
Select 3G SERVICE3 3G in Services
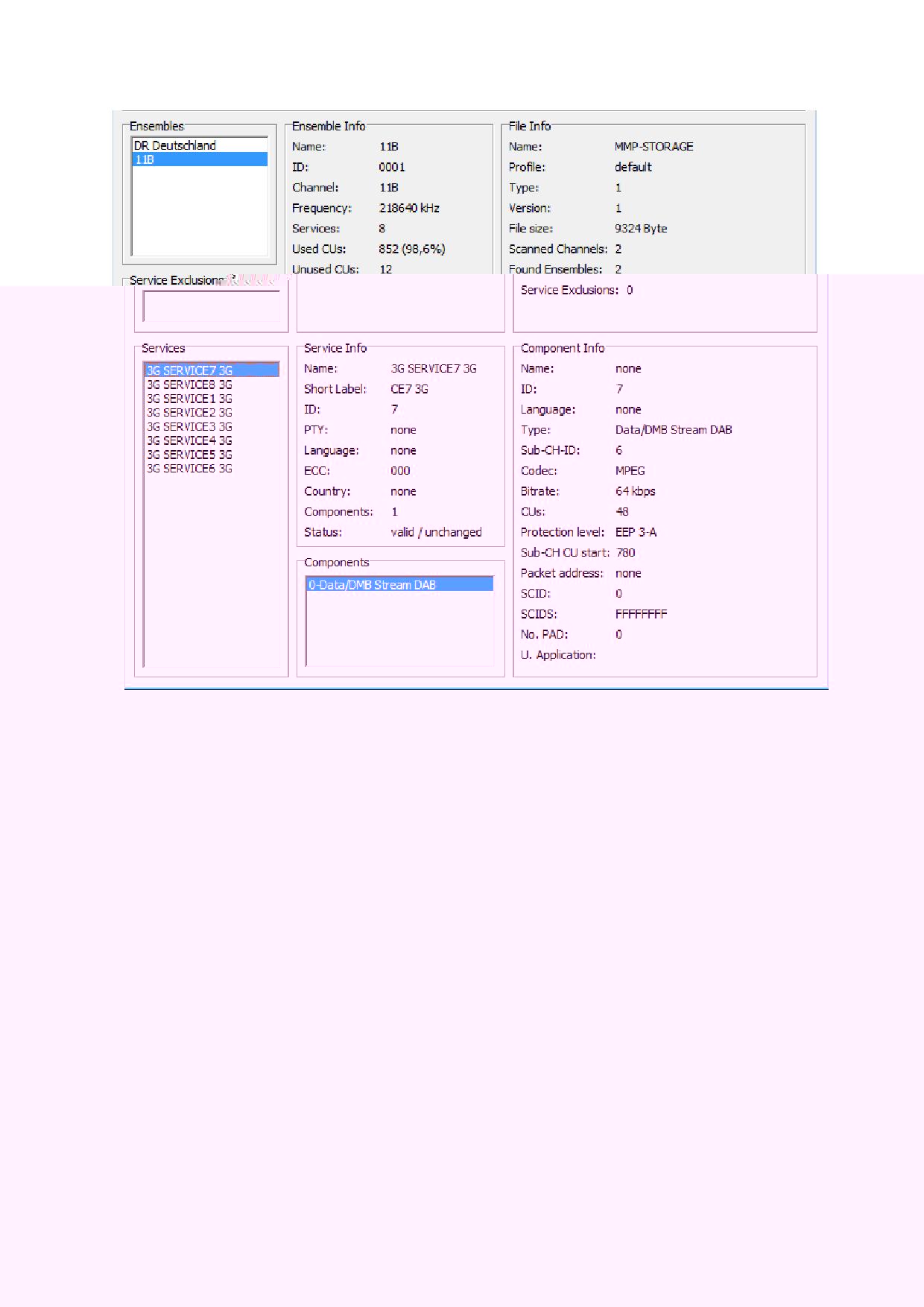[189, 426]
